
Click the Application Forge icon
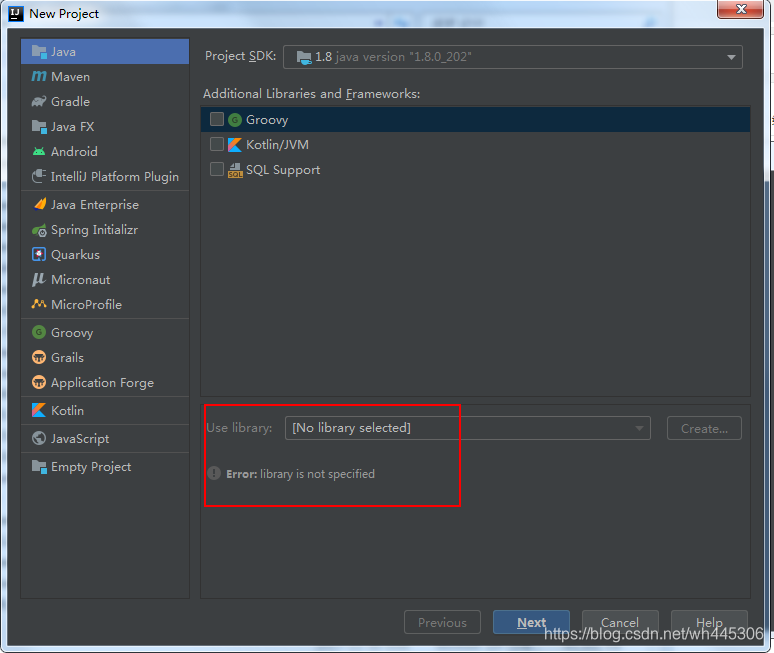click(39, 383)
